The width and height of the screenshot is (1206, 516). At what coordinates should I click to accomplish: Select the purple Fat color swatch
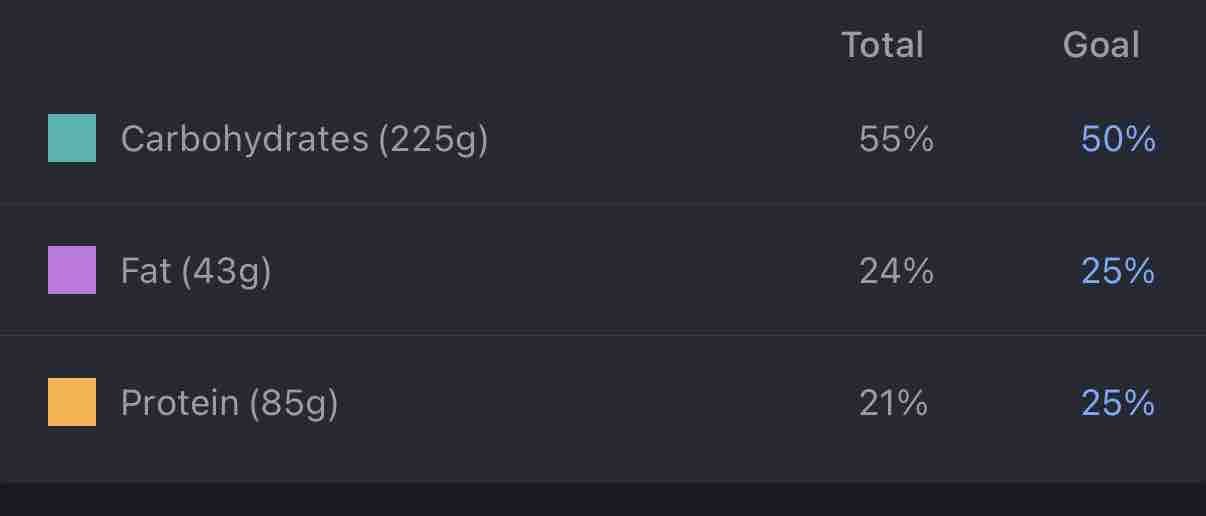pyautogui.click(x=72, y=270)
